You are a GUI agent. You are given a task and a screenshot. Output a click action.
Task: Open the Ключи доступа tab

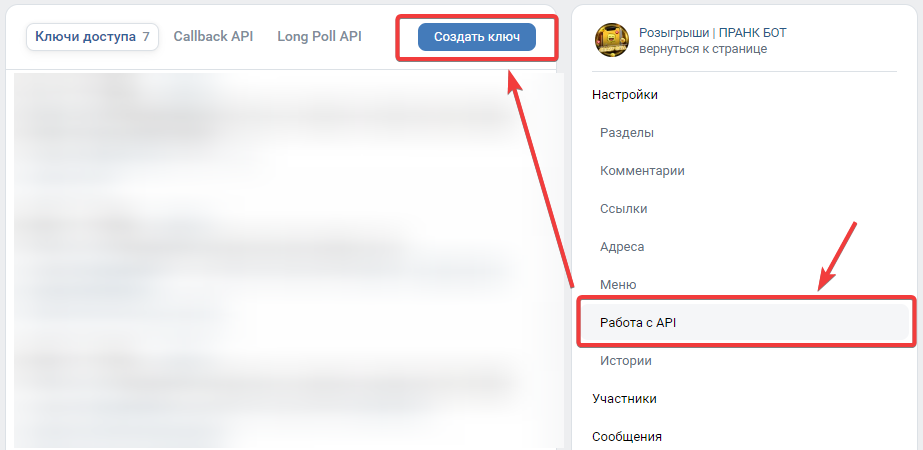(84, 37)
